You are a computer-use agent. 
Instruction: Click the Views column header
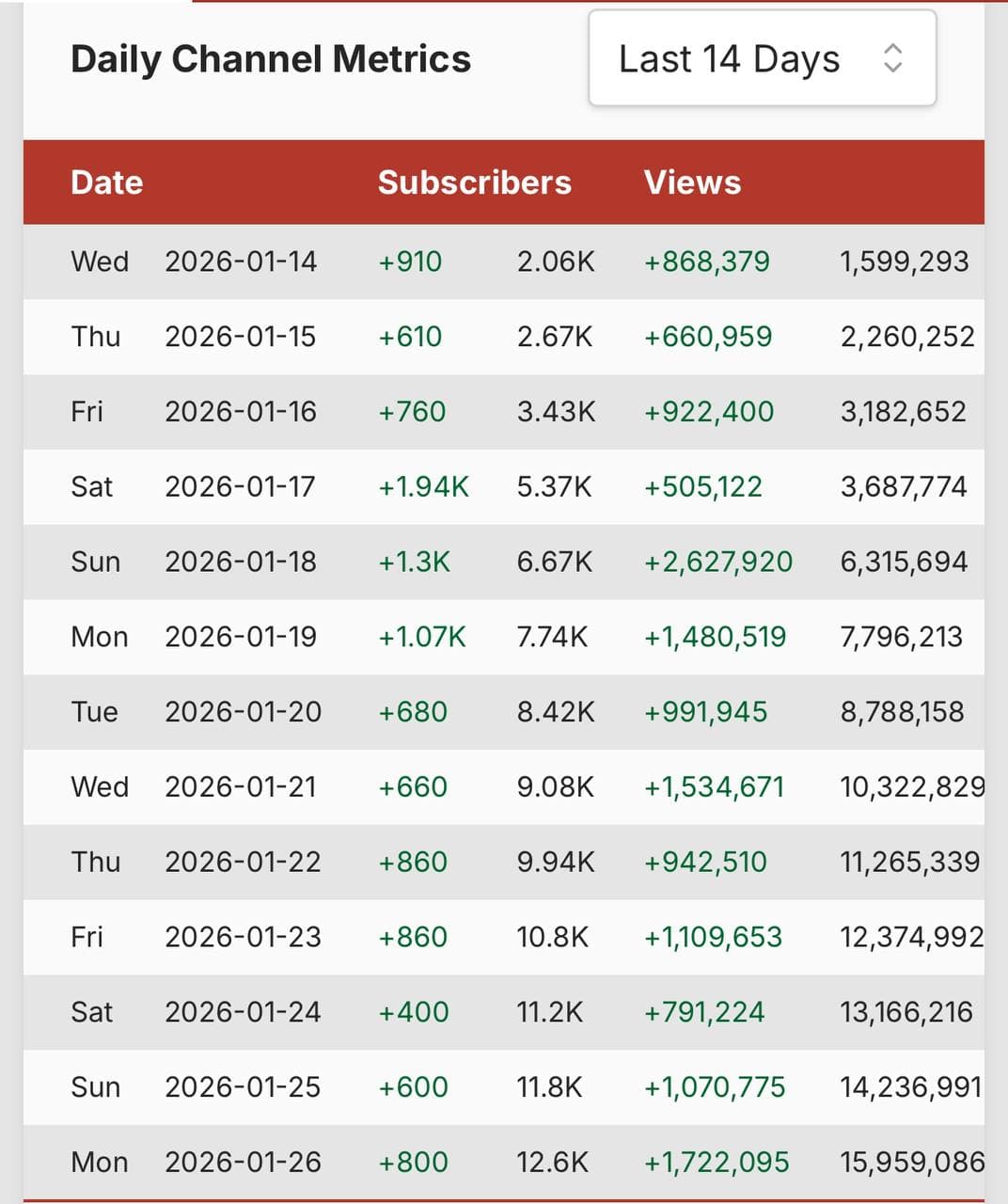point(692,182)
